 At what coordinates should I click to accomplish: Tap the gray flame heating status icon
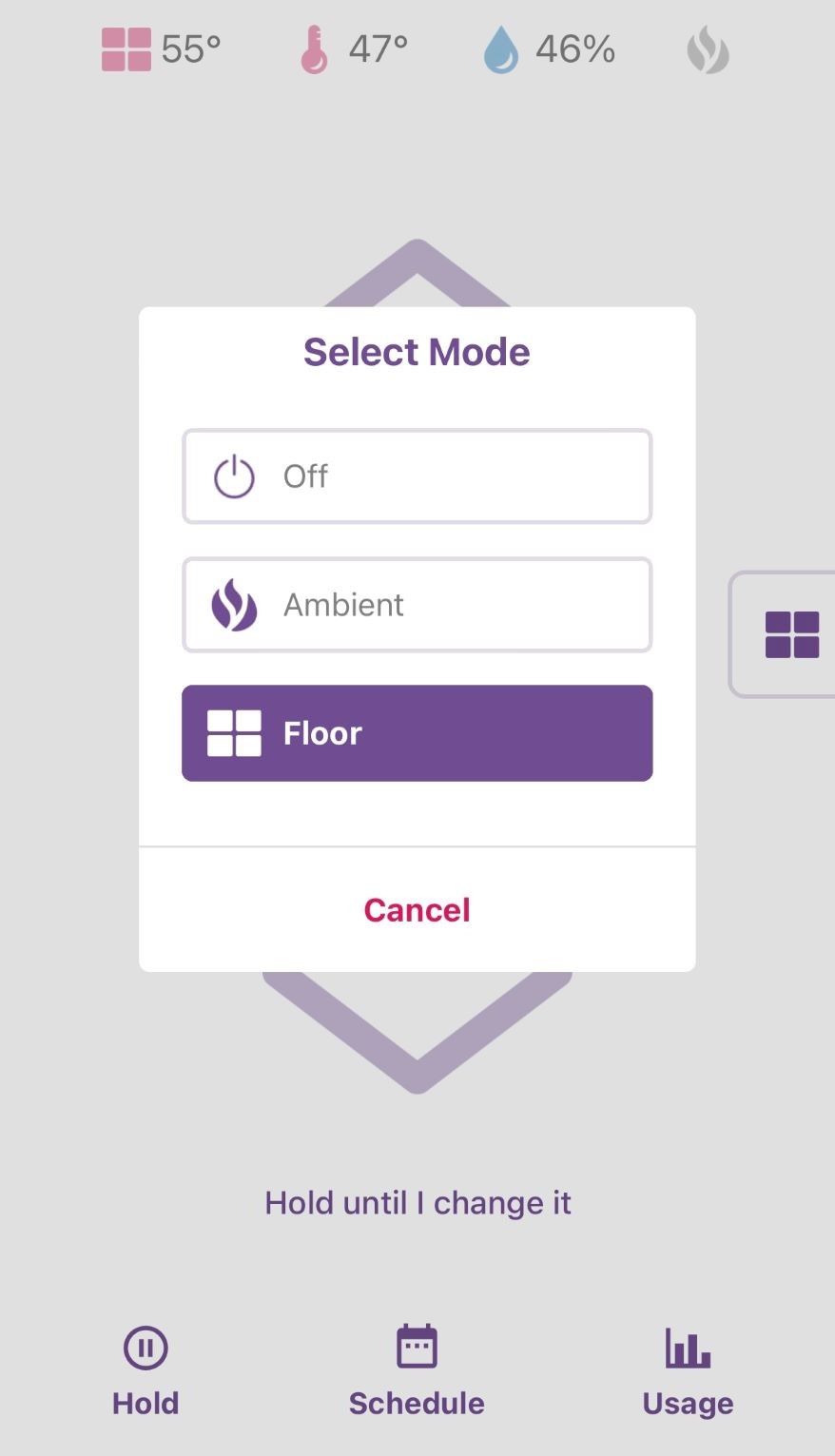[x=708, y=49]
